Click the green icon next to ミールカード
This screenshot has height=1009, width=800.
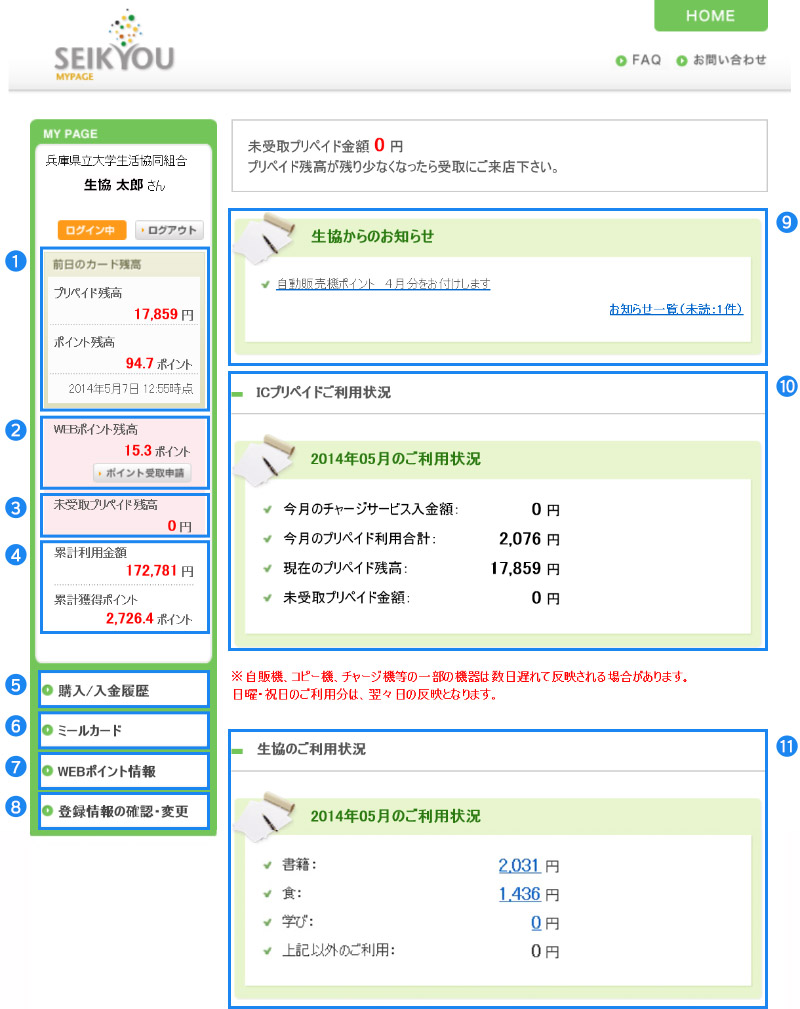coord(47,730)
